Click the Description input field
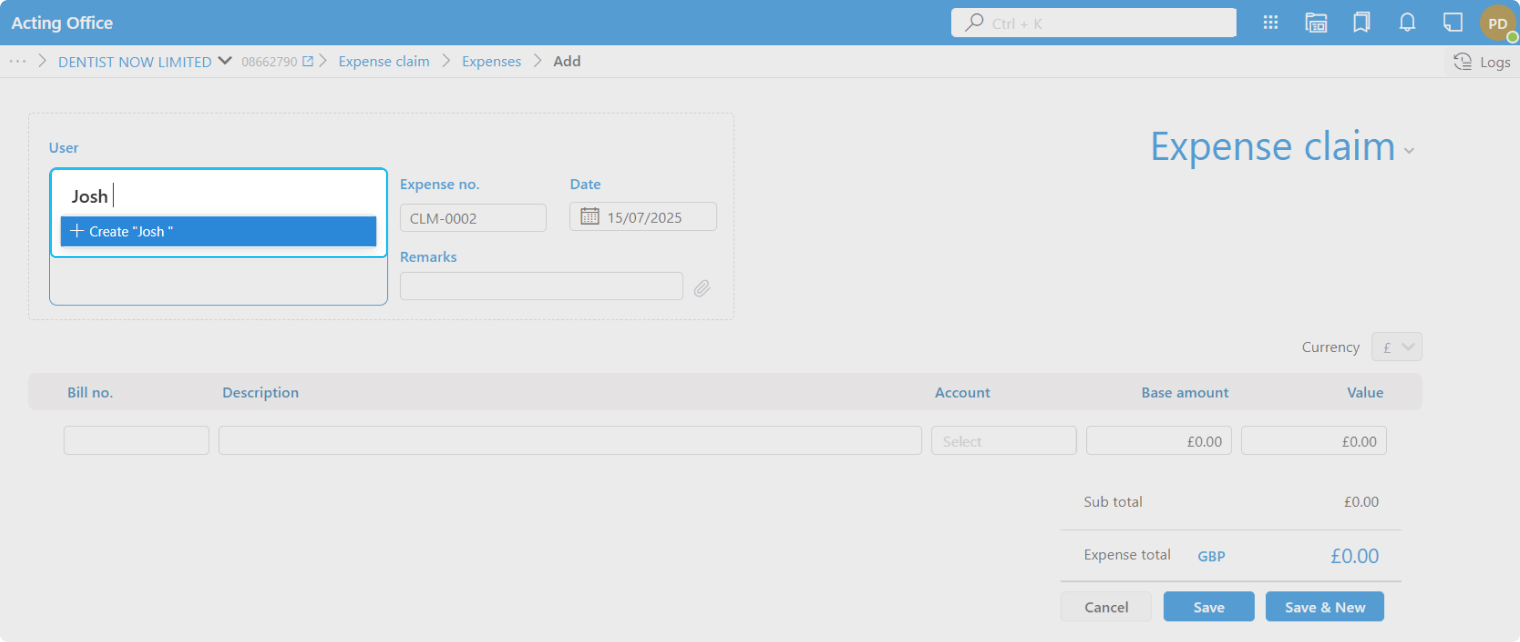Image resolution: width=1520 pixels, height=642 pixels. point(570,441)
